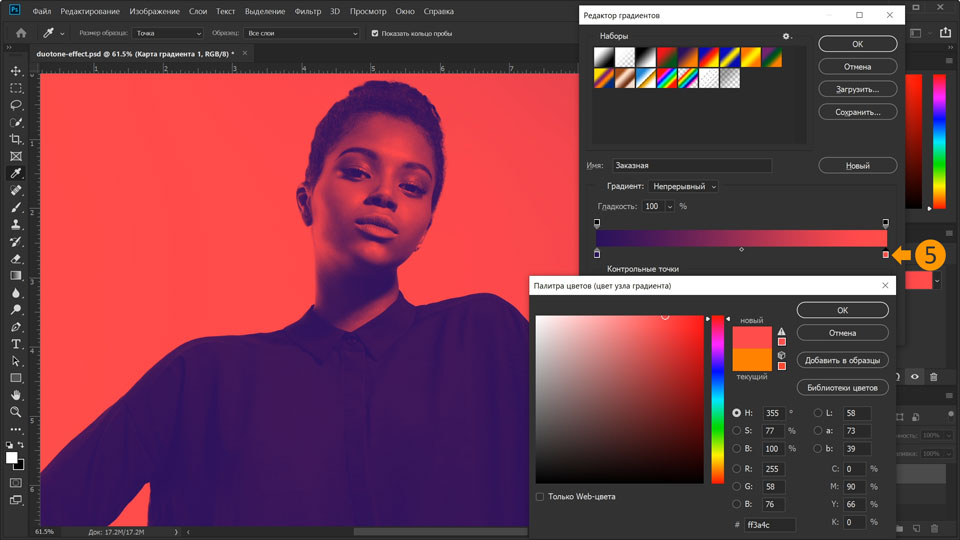Select the Pen tool

16,327
